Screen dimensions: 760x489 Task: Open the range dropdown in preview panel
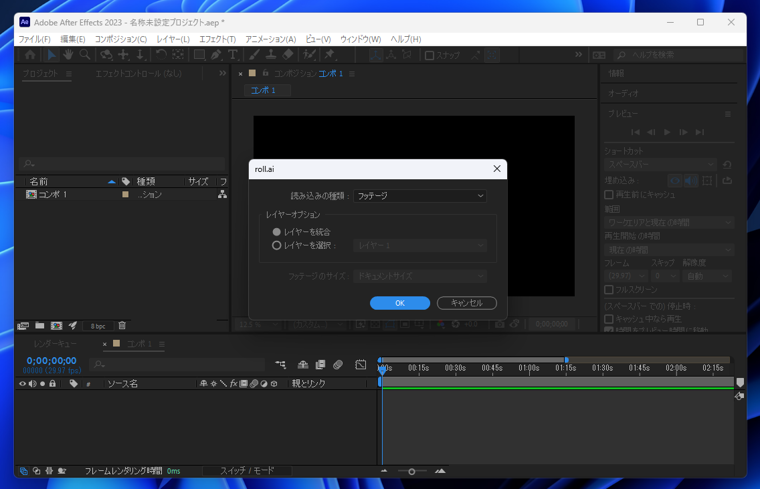(669, 222)
